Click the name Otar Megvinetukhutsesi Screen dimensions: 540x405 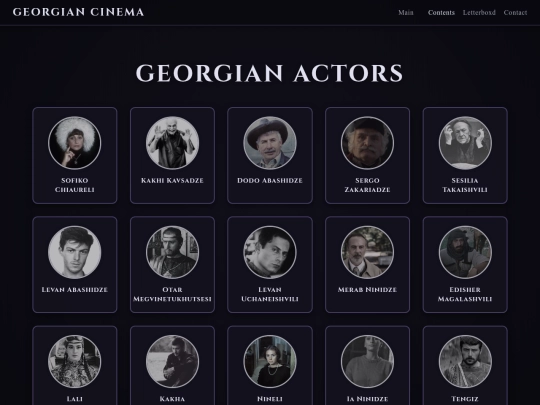click(x=172, y=294)
